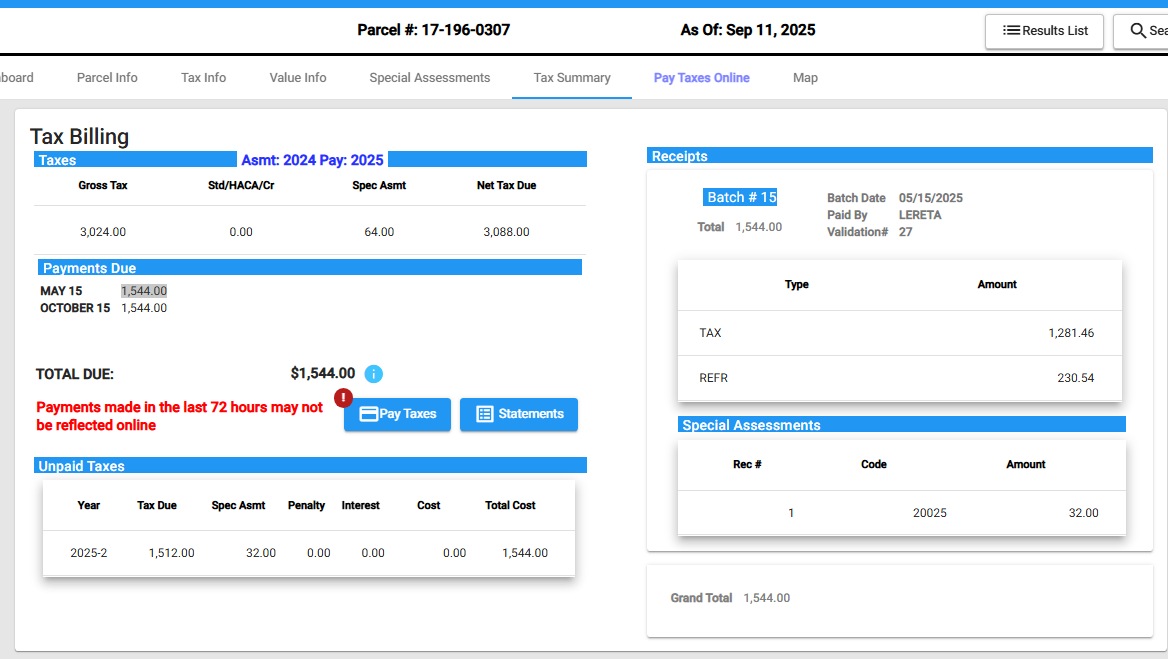Click the REFR receipt row

coord(899,378)
